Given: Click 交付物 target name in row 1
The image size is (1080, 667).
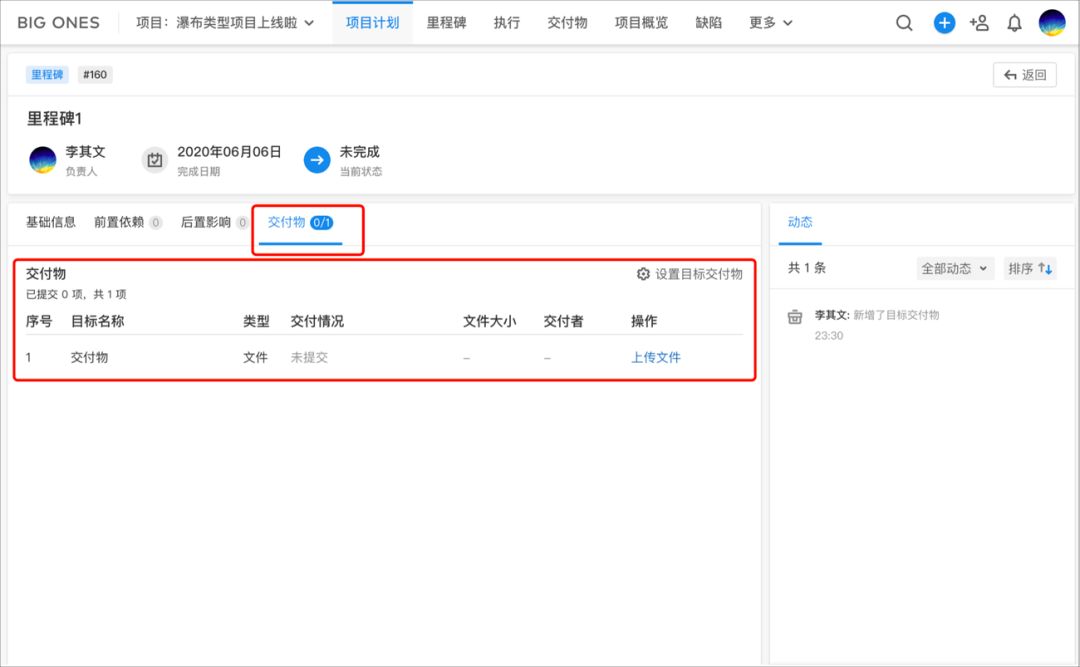Looking at the screenshot, I should 90,358.
